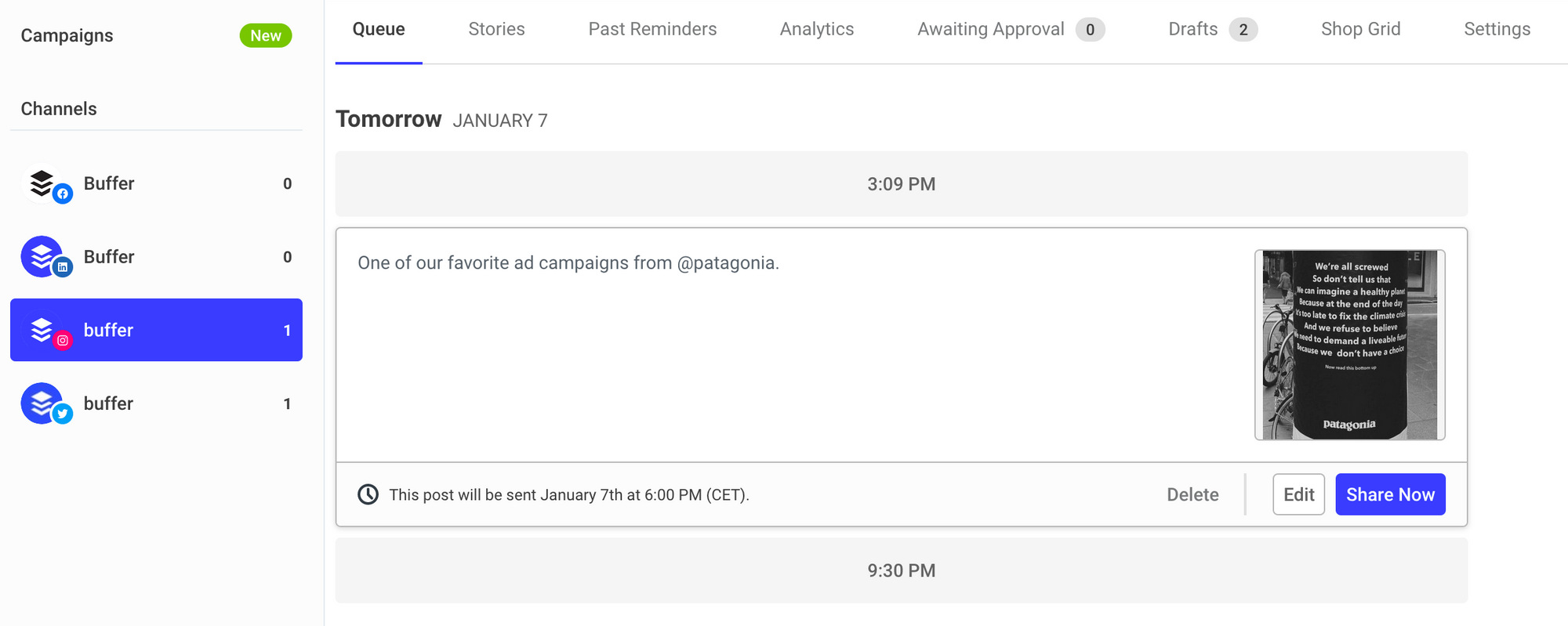Open the Stories tab

click(496, 30)
